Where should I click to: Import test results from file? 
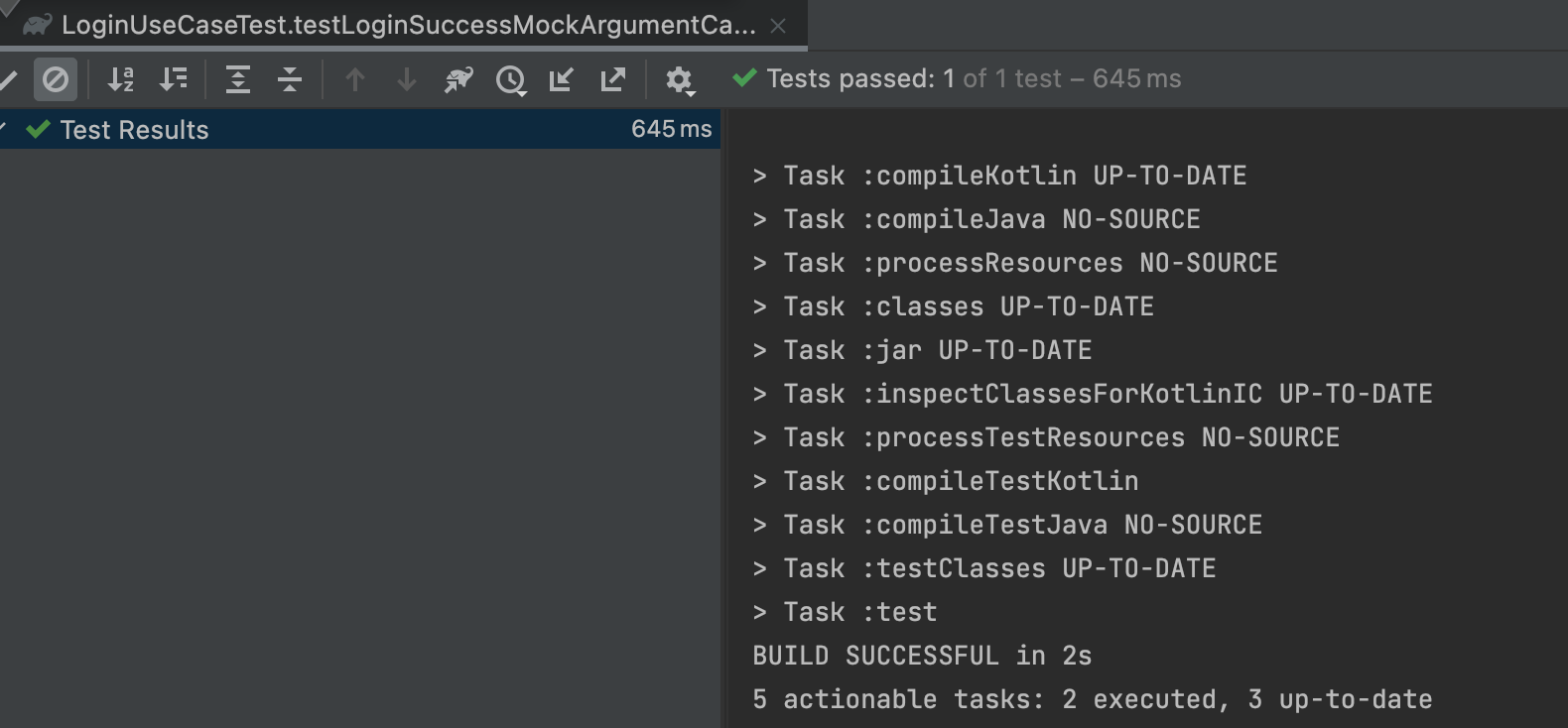point(562,79)
